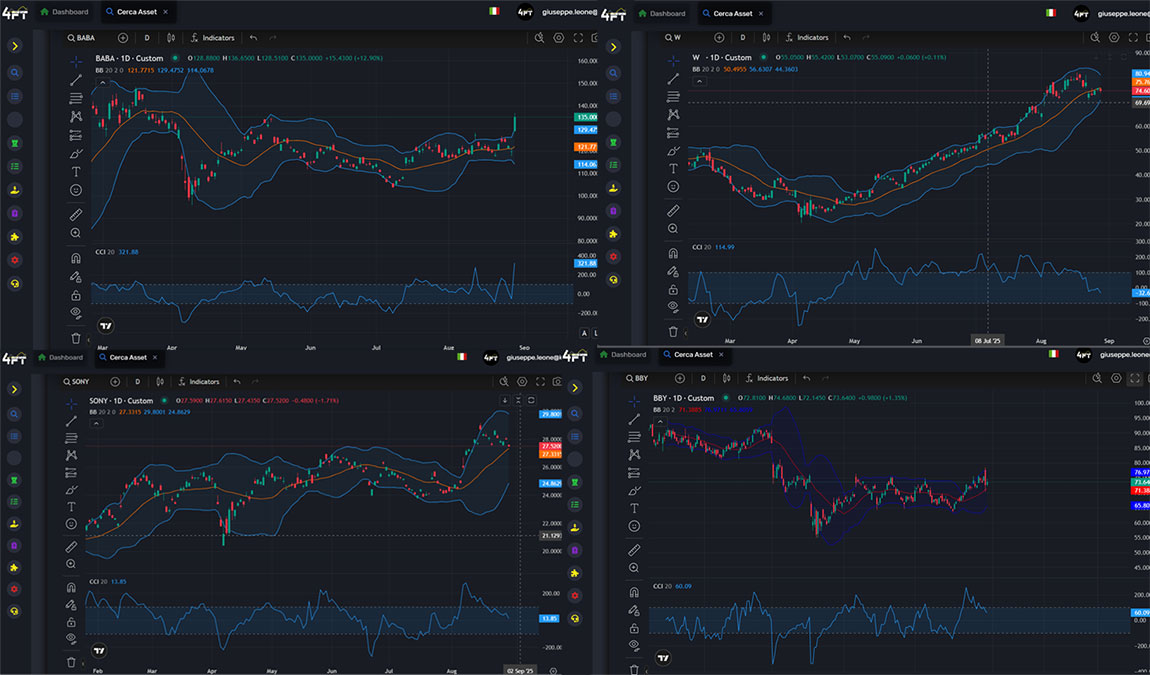Screen dimensions: 1150x675
Task: Select the trend line tool on BABA chart
Action: point(76,79)
